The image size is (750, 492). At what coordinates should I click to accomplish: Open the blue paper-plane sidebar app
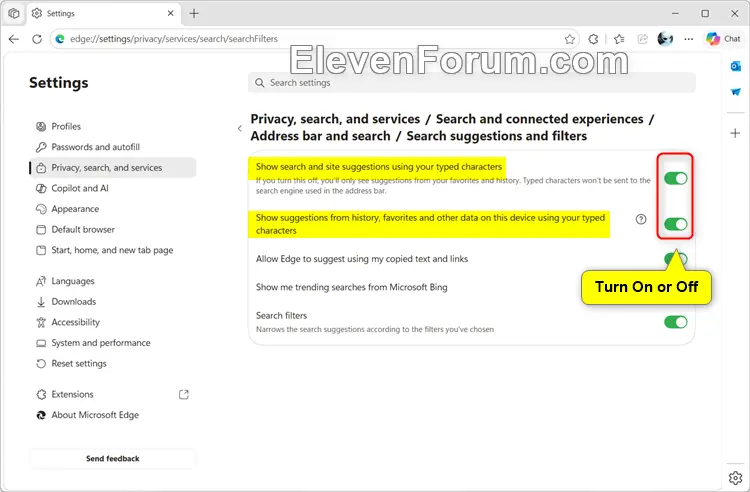736,92
